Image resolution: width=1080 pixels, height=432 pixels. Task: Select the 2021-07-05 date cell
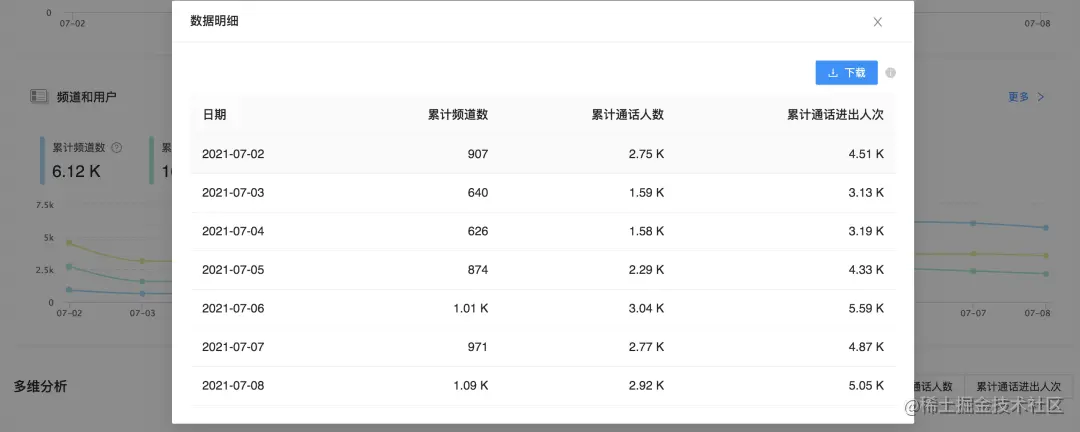[233, 270]
